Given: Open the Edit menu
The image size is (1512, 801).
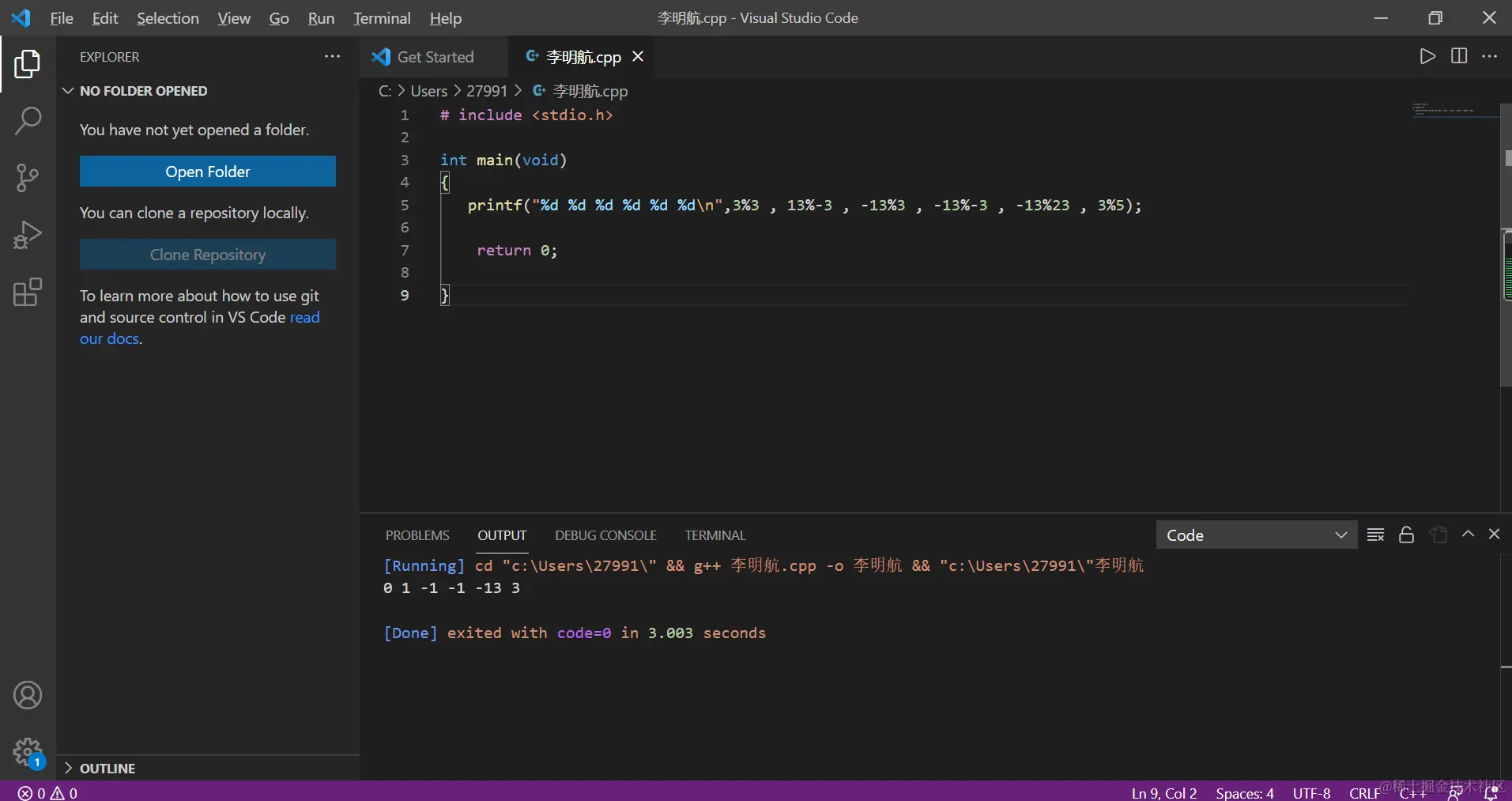Looking at the screenshot, I should click(105, 17).
